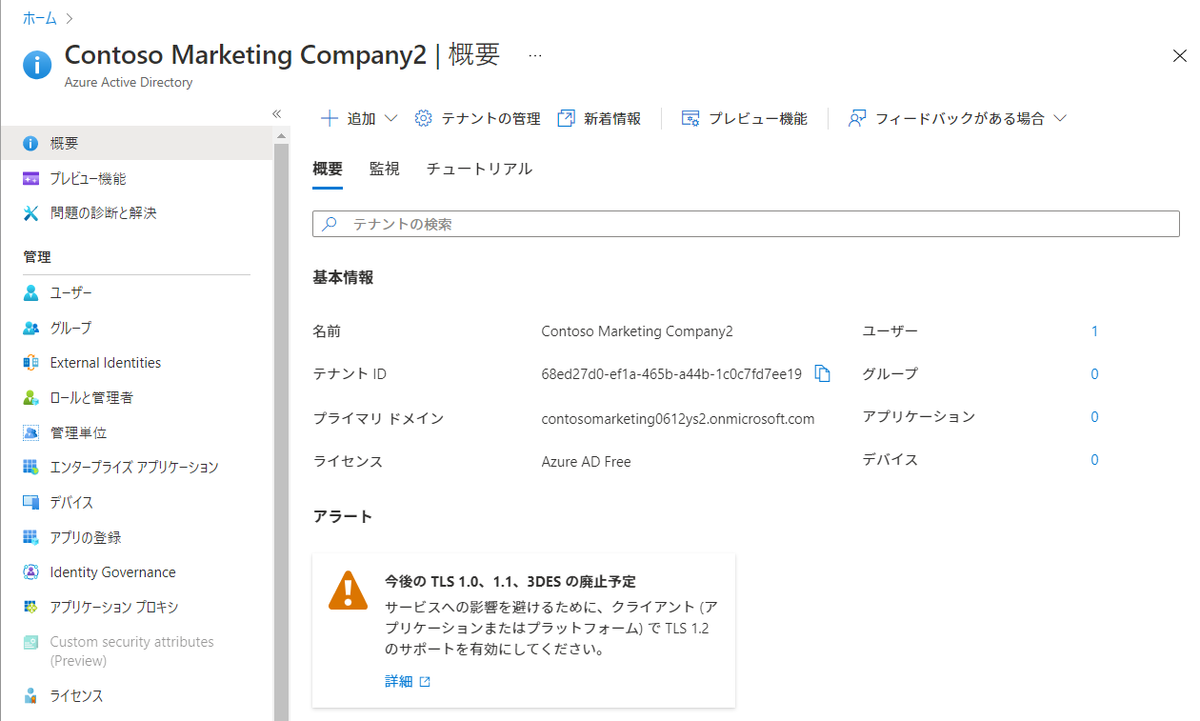The height and width of the screenshot is (721, 1200).
Task: Click the 管理 section header
Action: (37, 257)
